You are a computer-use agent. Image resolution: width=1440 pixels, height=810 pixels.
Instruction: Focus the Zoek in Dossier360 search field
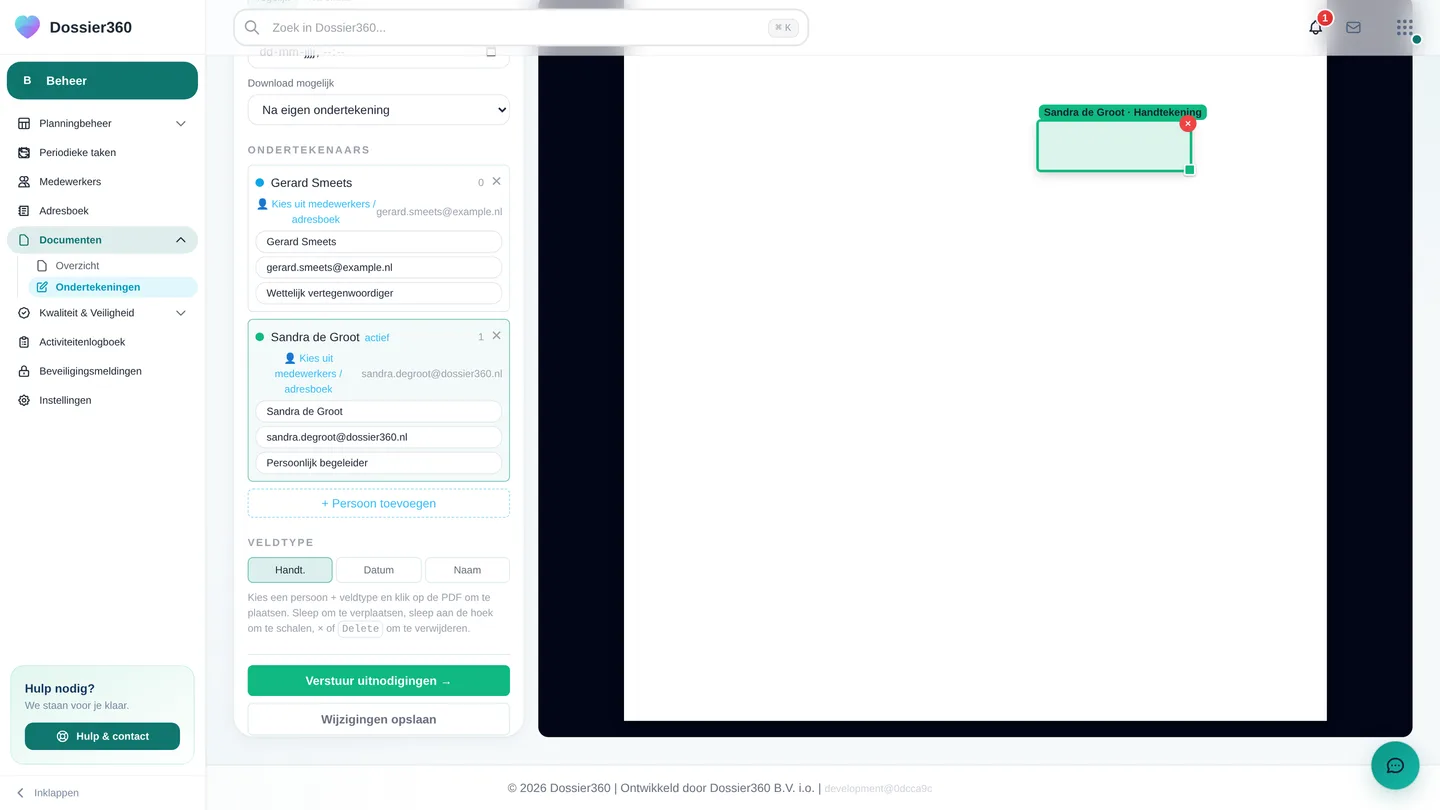click(x=520, y=28)
